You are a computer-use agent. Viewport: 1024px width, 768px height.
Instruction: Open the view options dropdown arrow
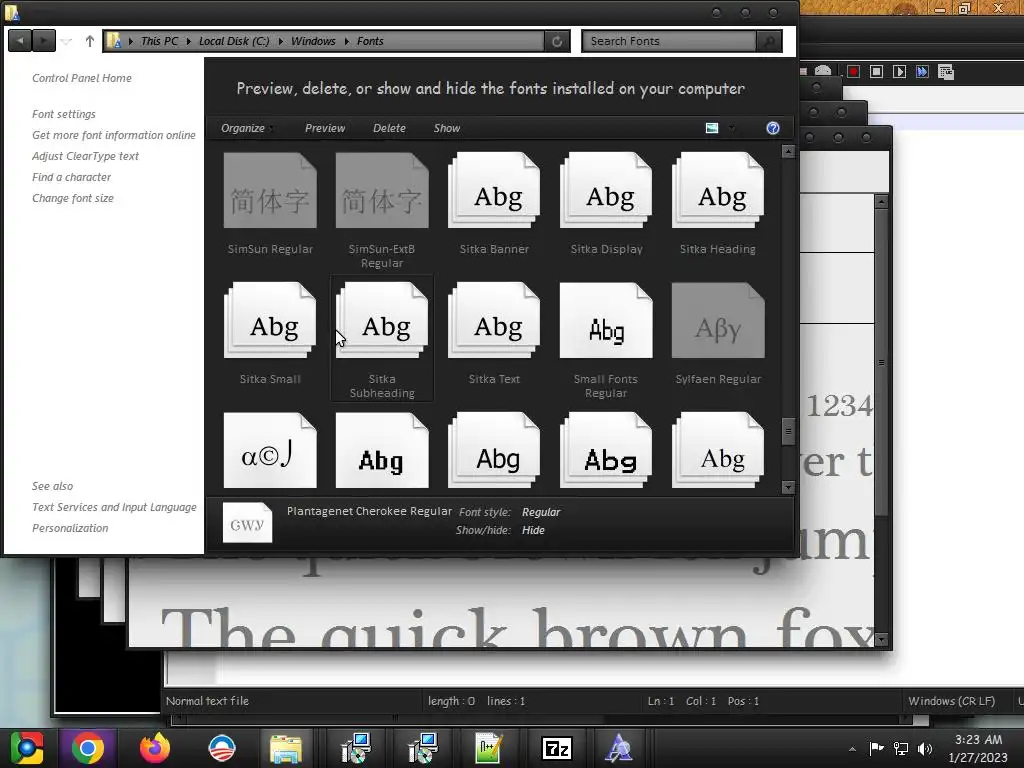click(x=731, y=128)
